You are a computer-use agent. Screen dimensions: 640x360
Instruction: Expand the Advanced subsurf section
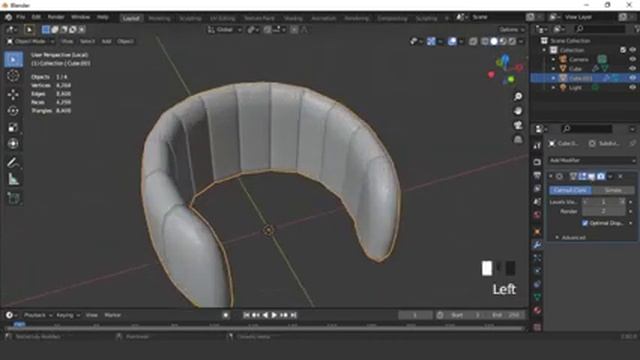point(571,237)
